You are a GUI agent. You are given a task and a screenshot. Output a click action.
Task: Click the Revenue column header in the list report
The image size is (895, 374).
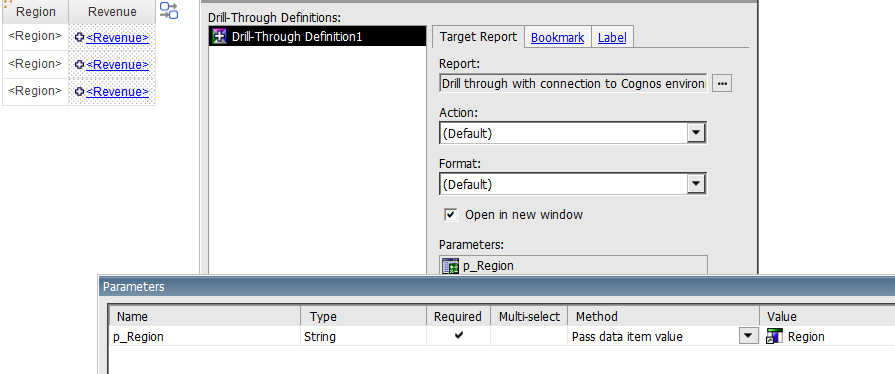[x=112, y=11]
